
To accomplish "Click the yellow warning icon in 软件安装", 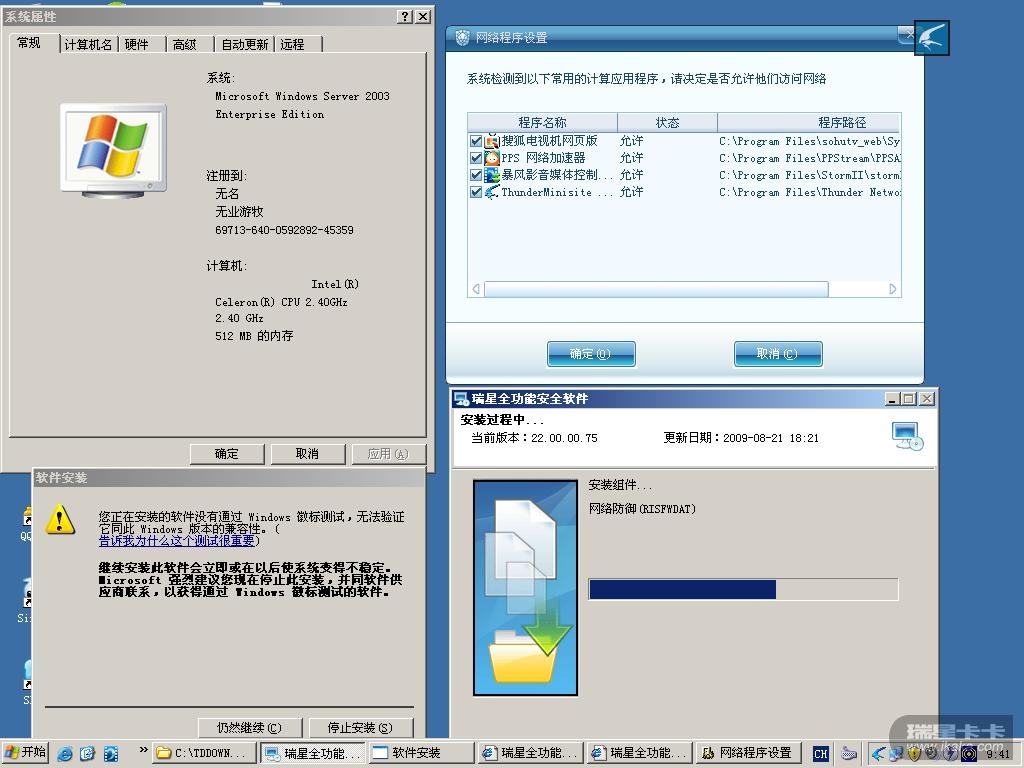I will click(60, 520).
